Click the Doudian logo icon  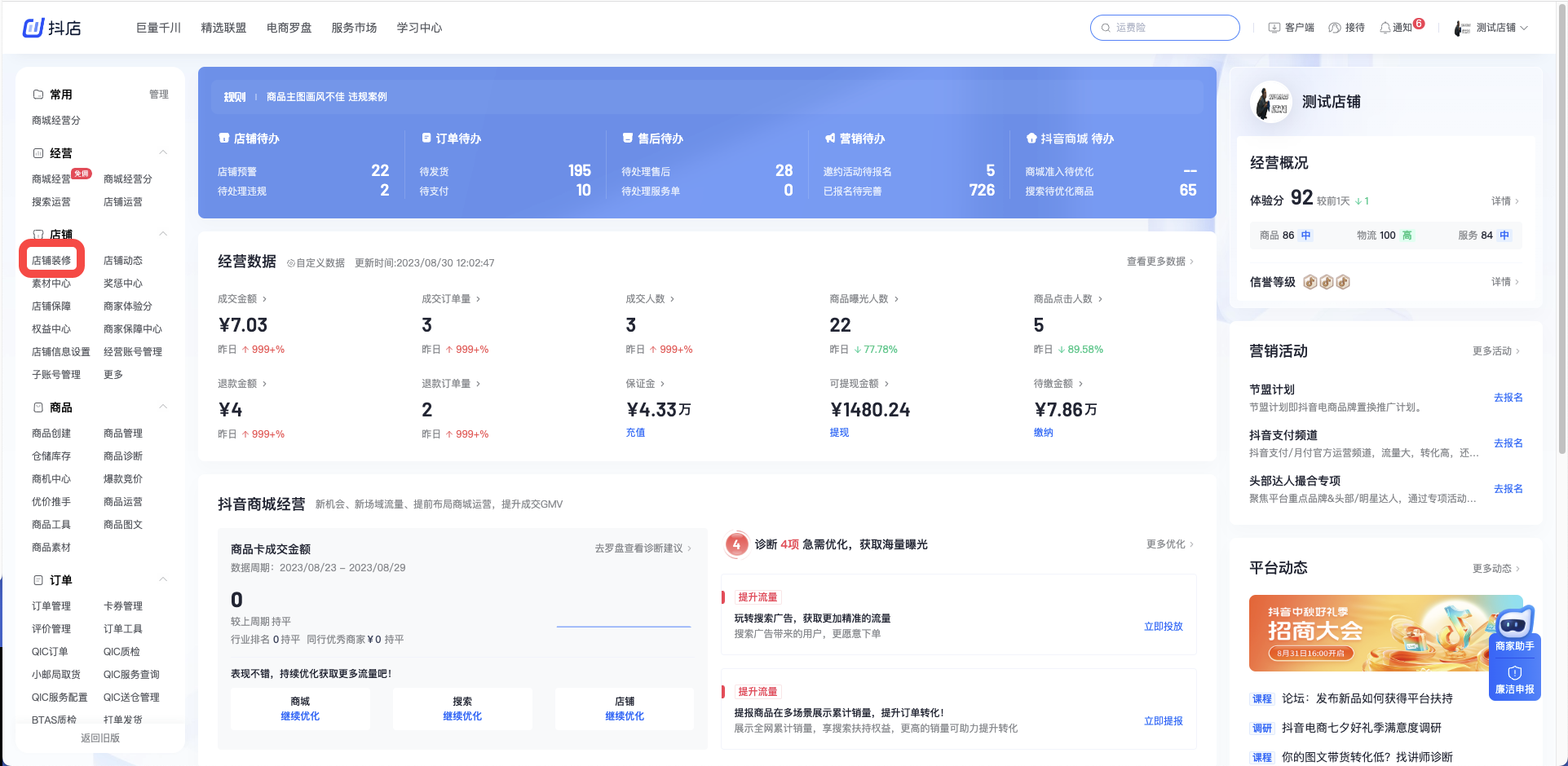coord(33,28)
